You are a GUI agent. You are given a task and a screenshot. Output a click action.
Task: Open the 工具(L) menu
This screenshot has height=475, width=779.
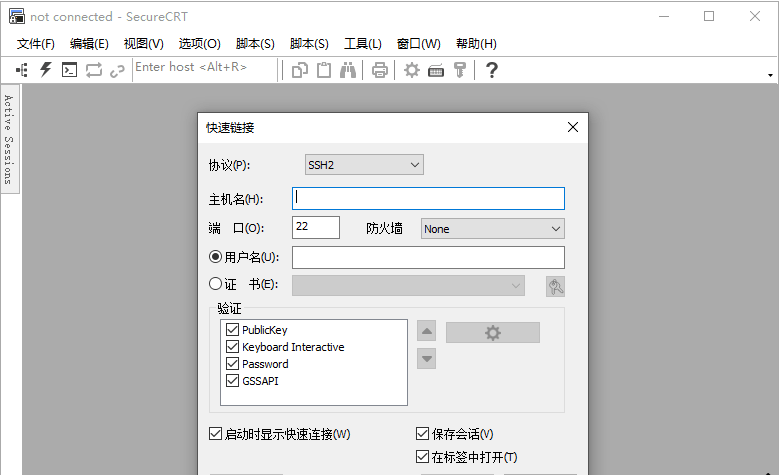coord(362,43)
